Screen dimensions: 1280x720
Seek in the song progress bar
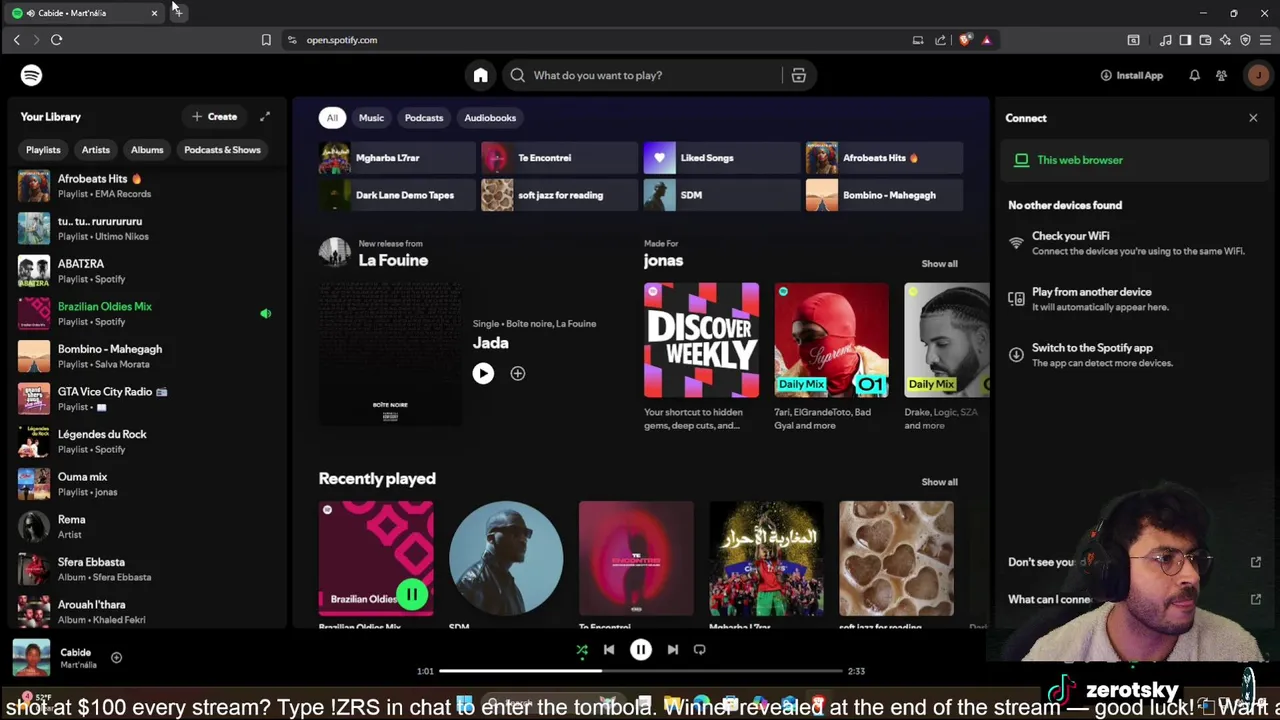pyautogui.click(x=641, y=671)
